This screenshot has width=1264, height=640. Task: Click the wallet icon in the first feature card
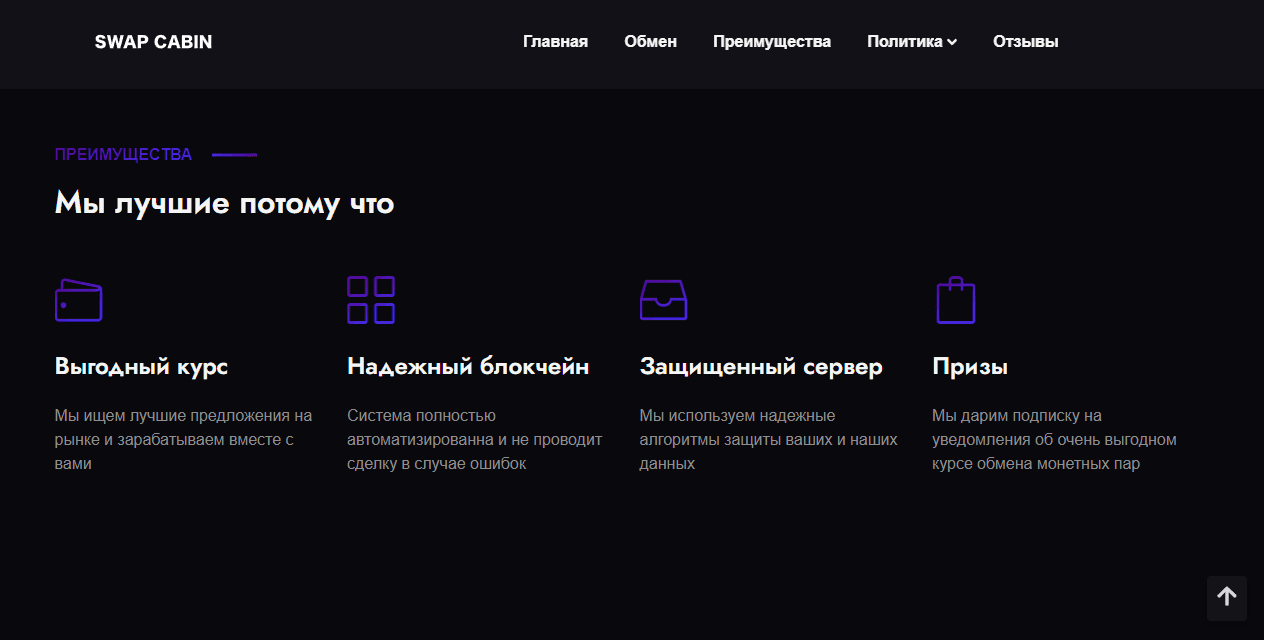coord(78,300)
